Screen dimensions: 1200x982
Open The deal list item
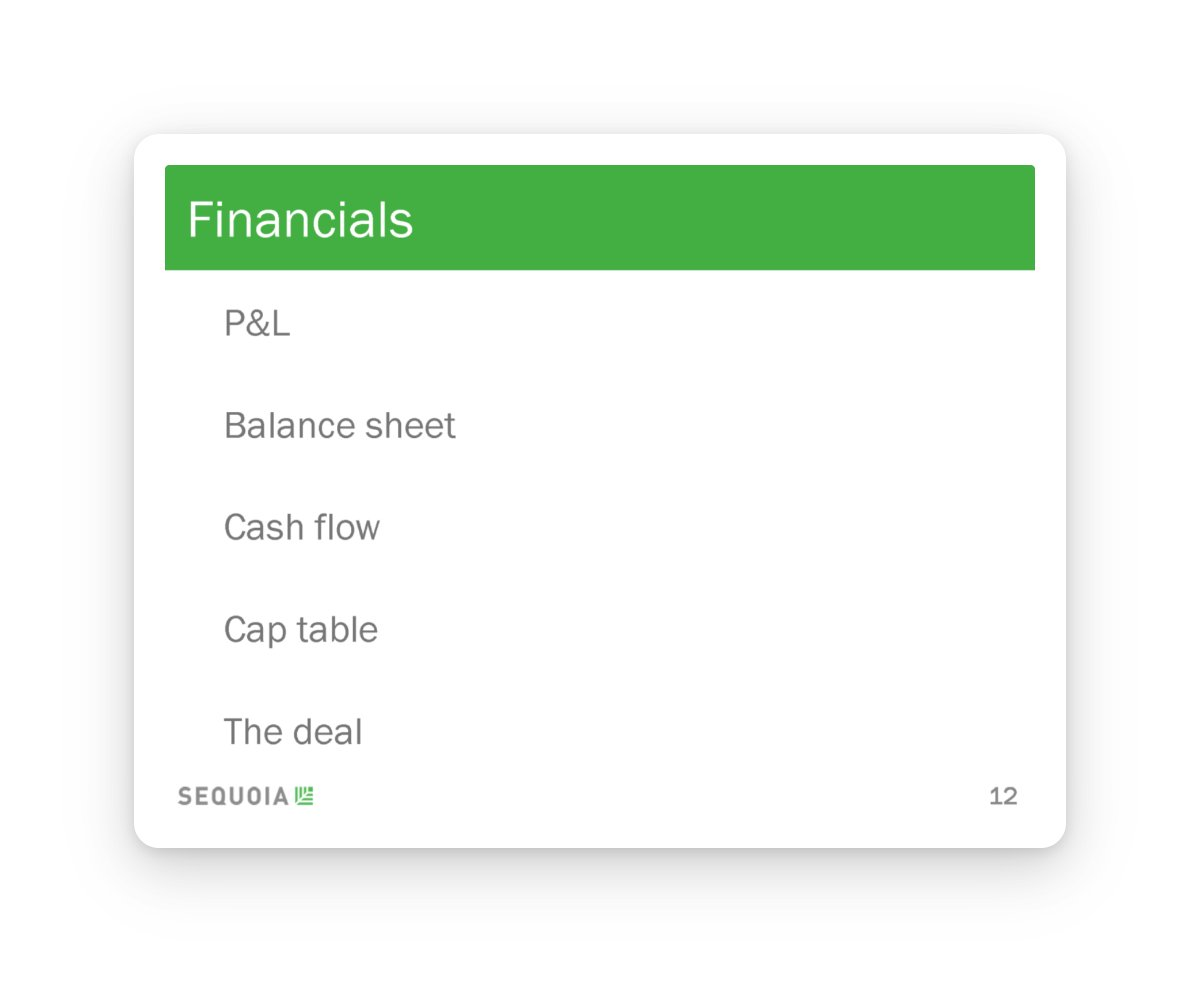[292, 732]
